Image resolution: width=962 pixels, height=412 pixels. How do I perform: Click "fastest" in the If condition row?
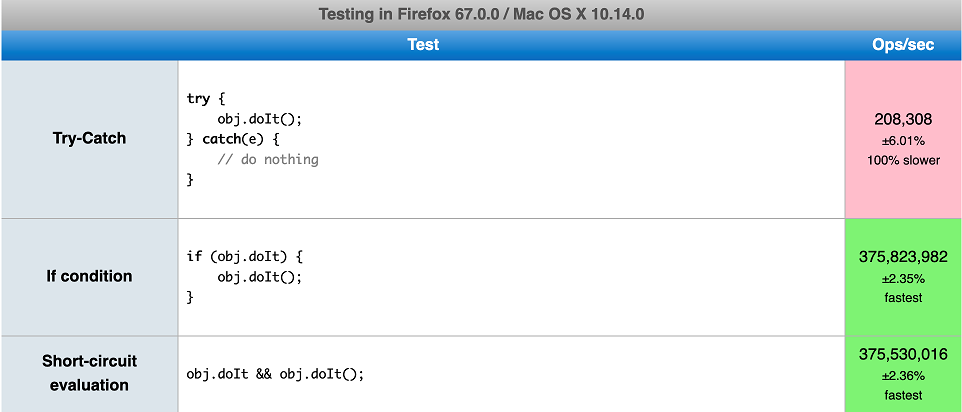tap(903, 297)
